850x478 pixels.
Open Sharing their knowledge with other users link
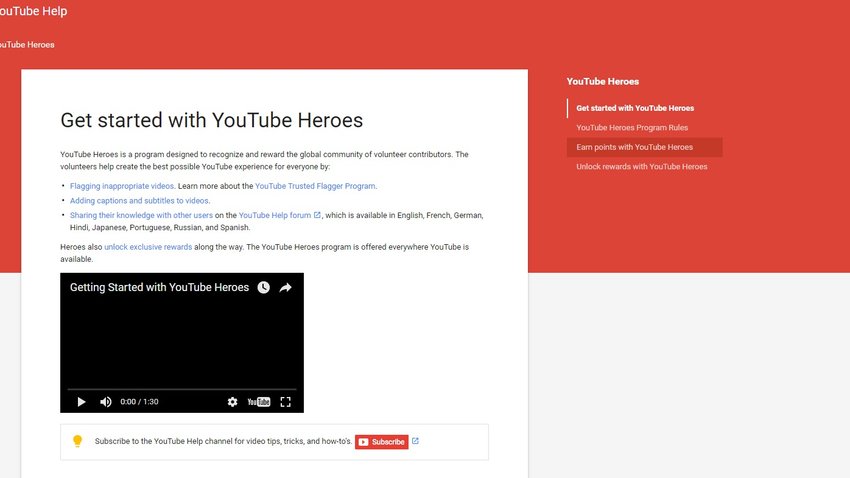click(141, 215)
